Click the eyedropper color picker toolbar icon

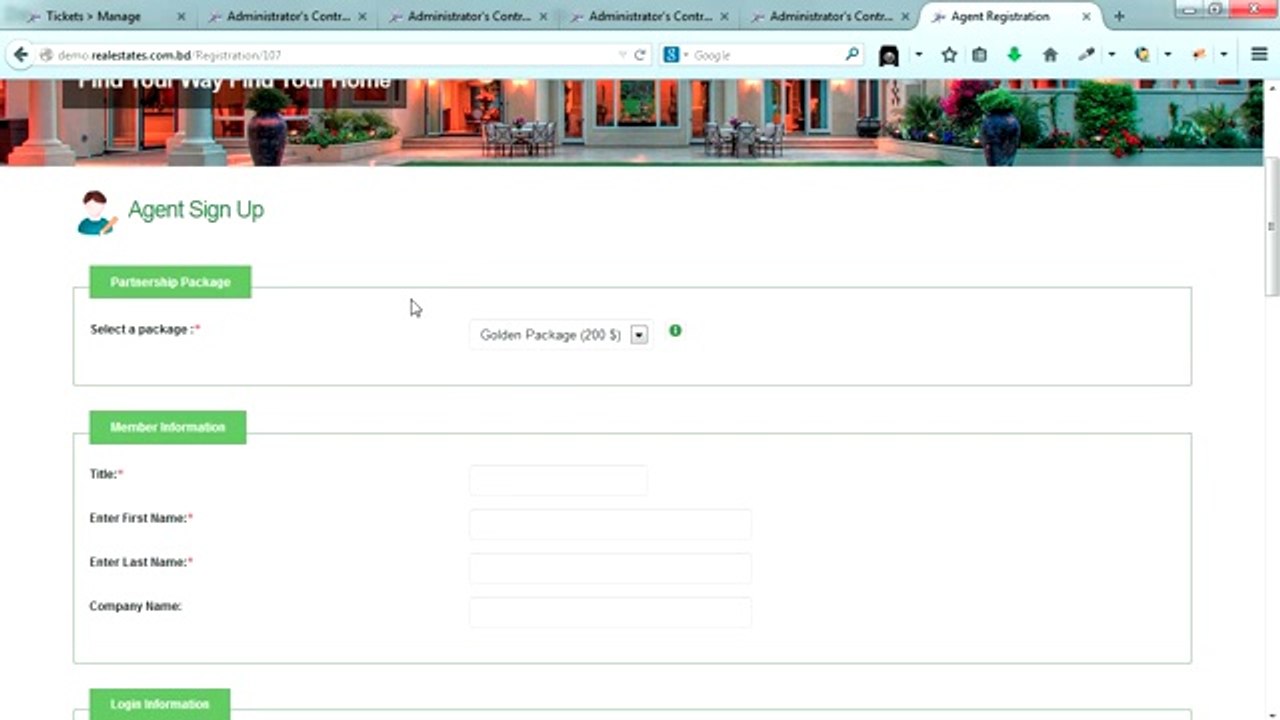pos(1086,55)
